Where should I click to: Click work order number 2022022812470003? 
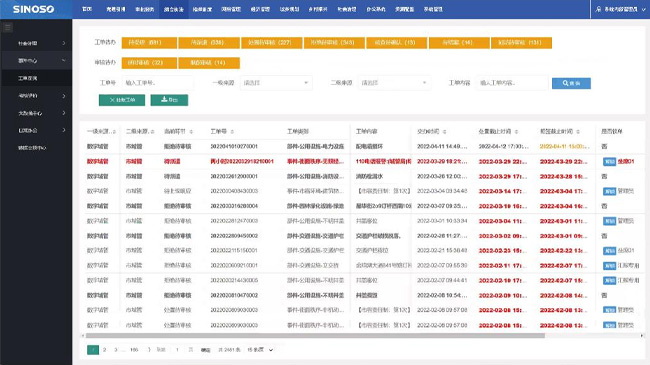tap(234, 221)
